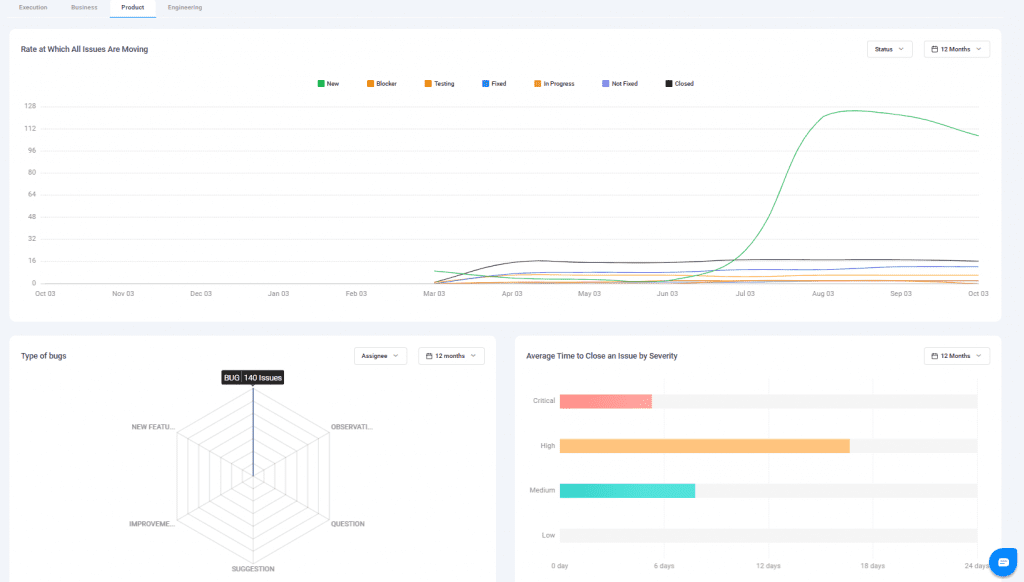Viewport: 1024px width, 582px height.
Task: Click the red Critical severity bar
Action: (x=605, y=401)
